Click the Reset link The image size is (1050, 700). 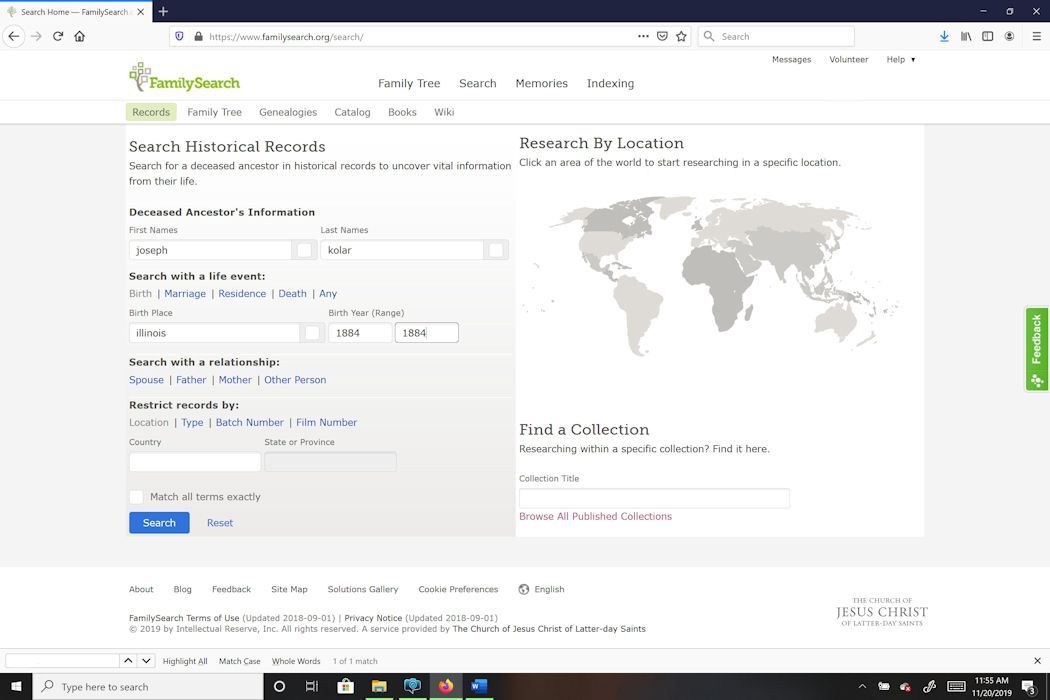(220, 522)
